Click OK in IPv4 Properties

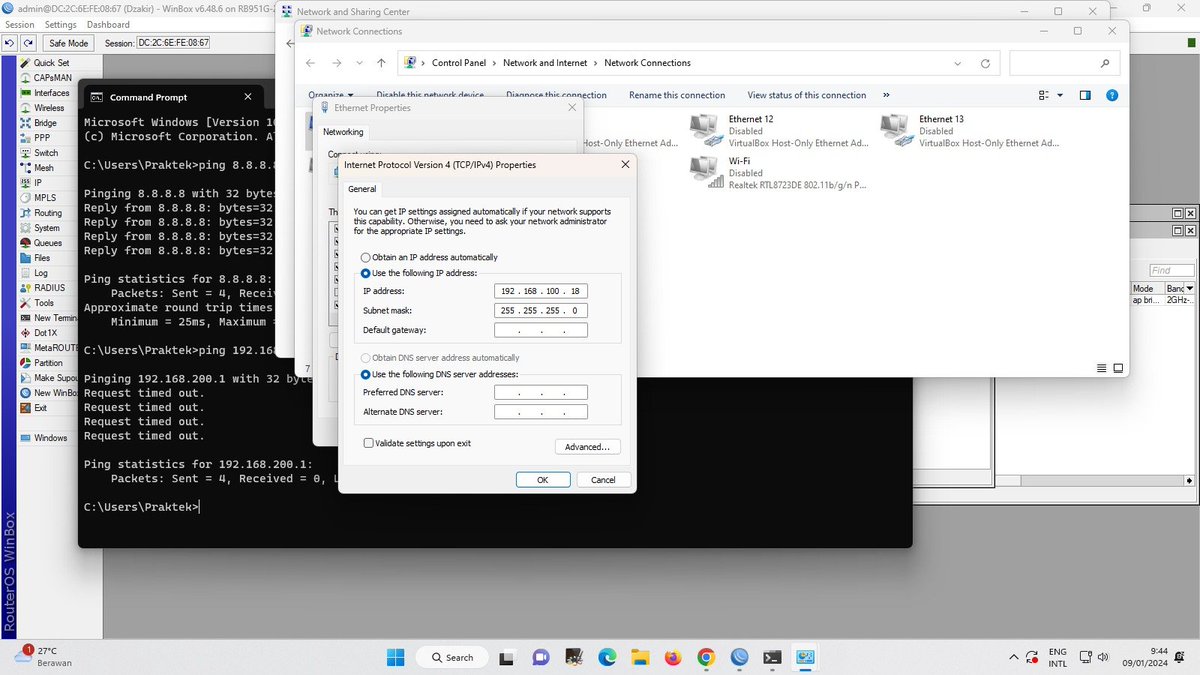tap(542, 480)
